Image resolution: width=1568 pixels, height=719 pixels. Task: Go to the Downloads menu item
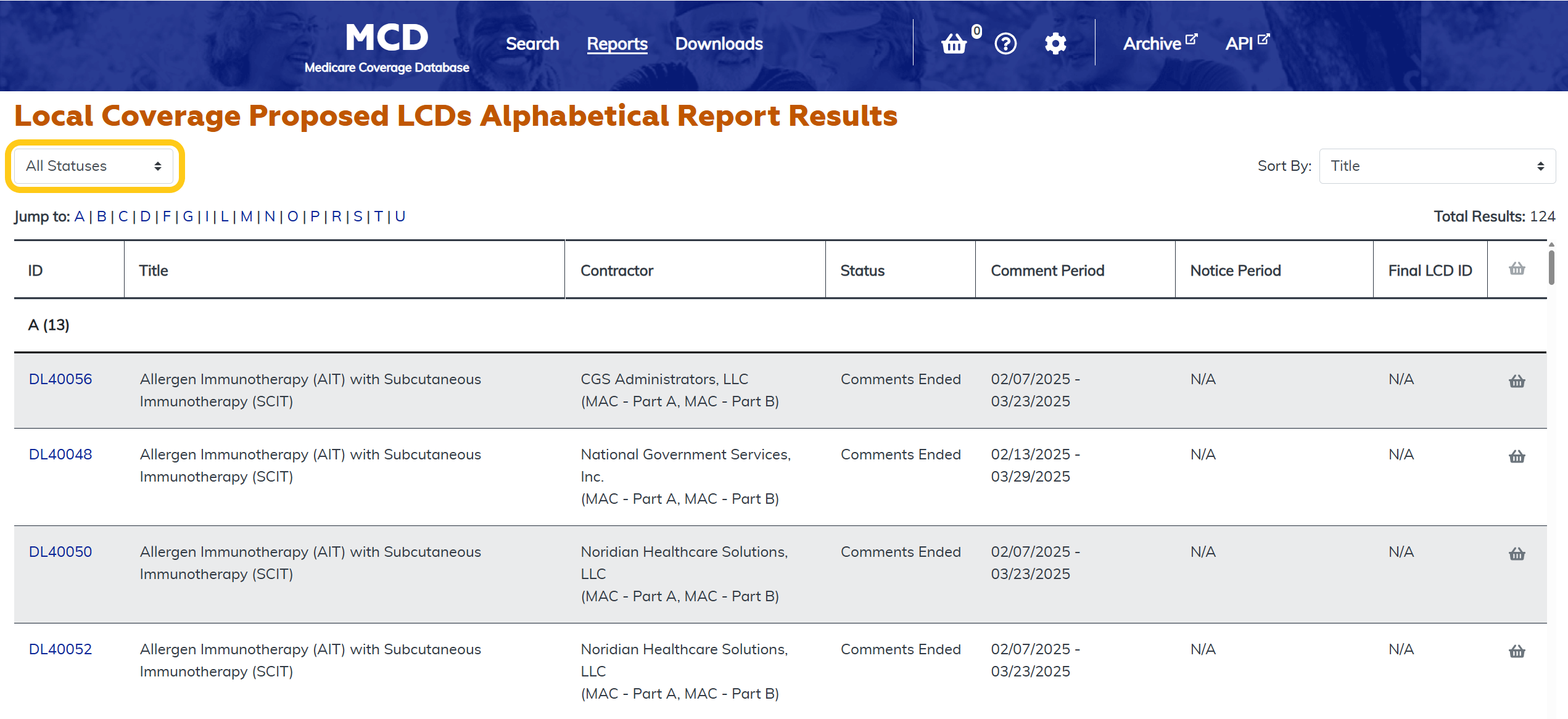tap(719, 44)
